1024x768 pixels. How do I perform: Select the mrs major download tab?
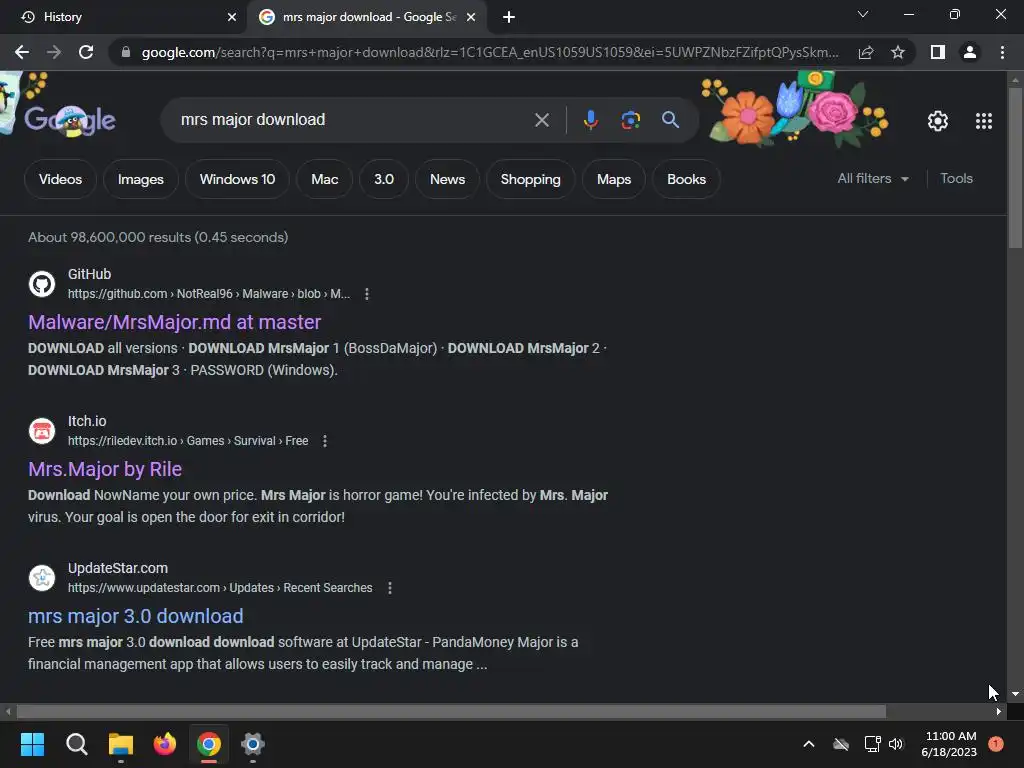(367, 17)
